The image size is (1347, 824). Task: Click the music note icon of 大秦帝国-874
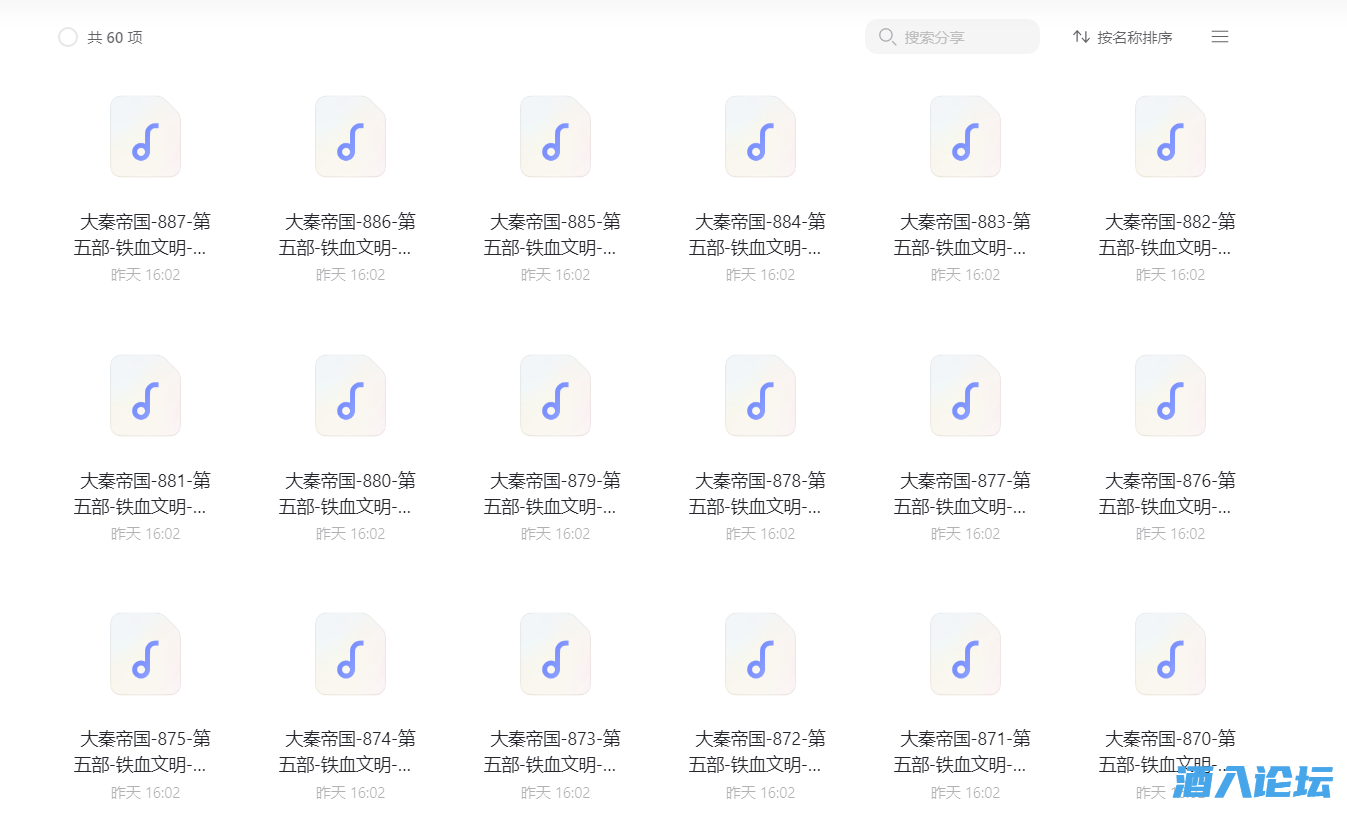[350, 655]
